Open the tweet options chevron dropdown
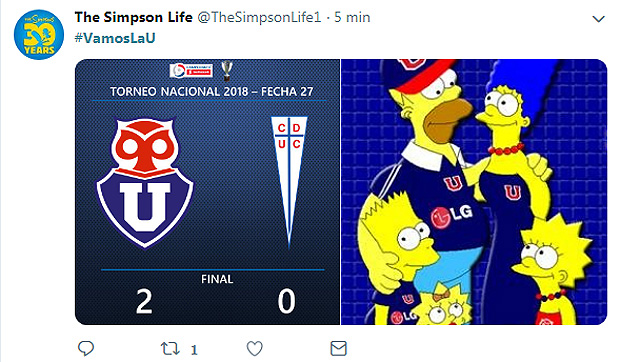Screen dimensions: 620x362 (x=598, y=19)
